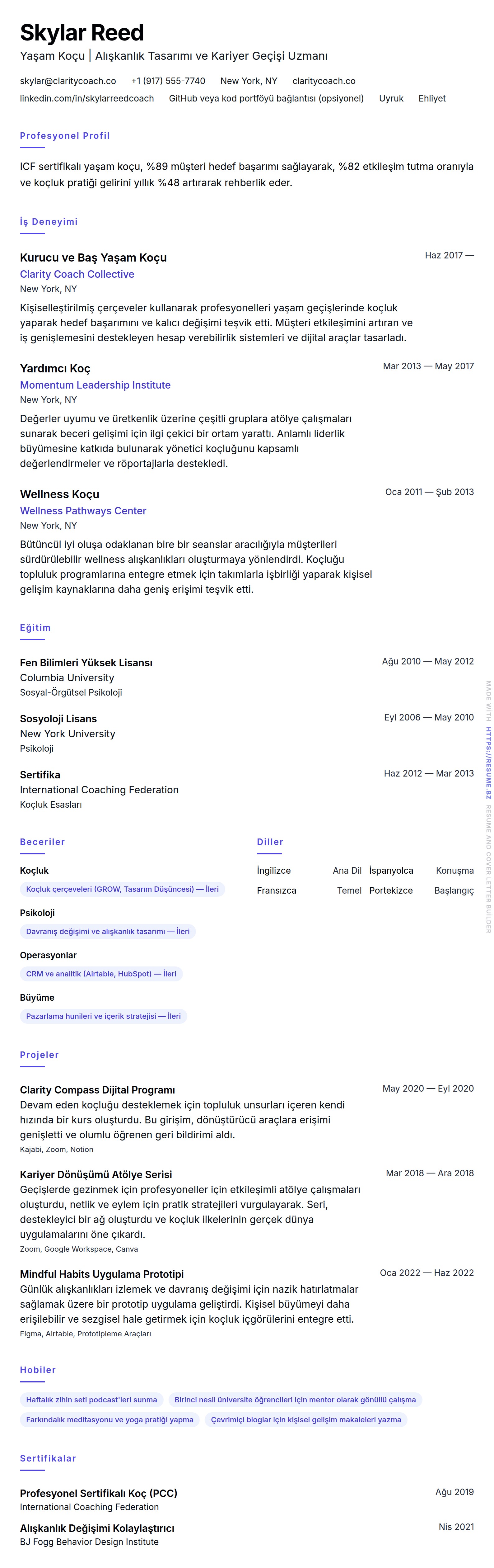Click the GitHub portfolio placeholder text
Screen dimensions: 494x1568
266,99
